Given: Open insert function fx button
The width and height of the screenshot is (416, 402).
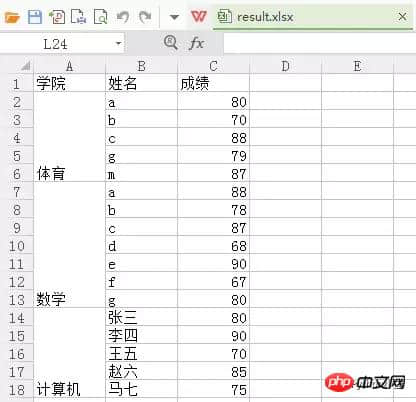Looking at the screenshot, I should point(196,43).
